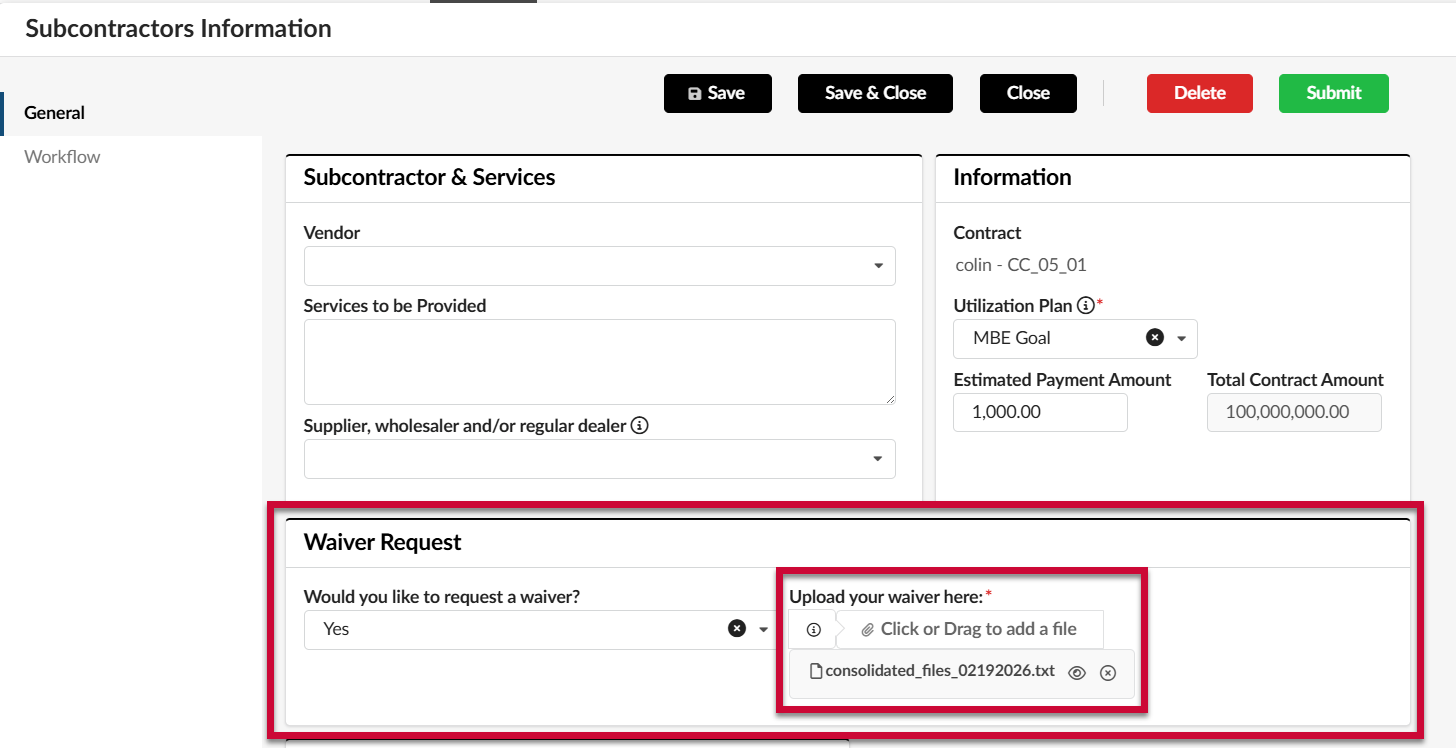Delete this subcontractor record

[1199, 93]
